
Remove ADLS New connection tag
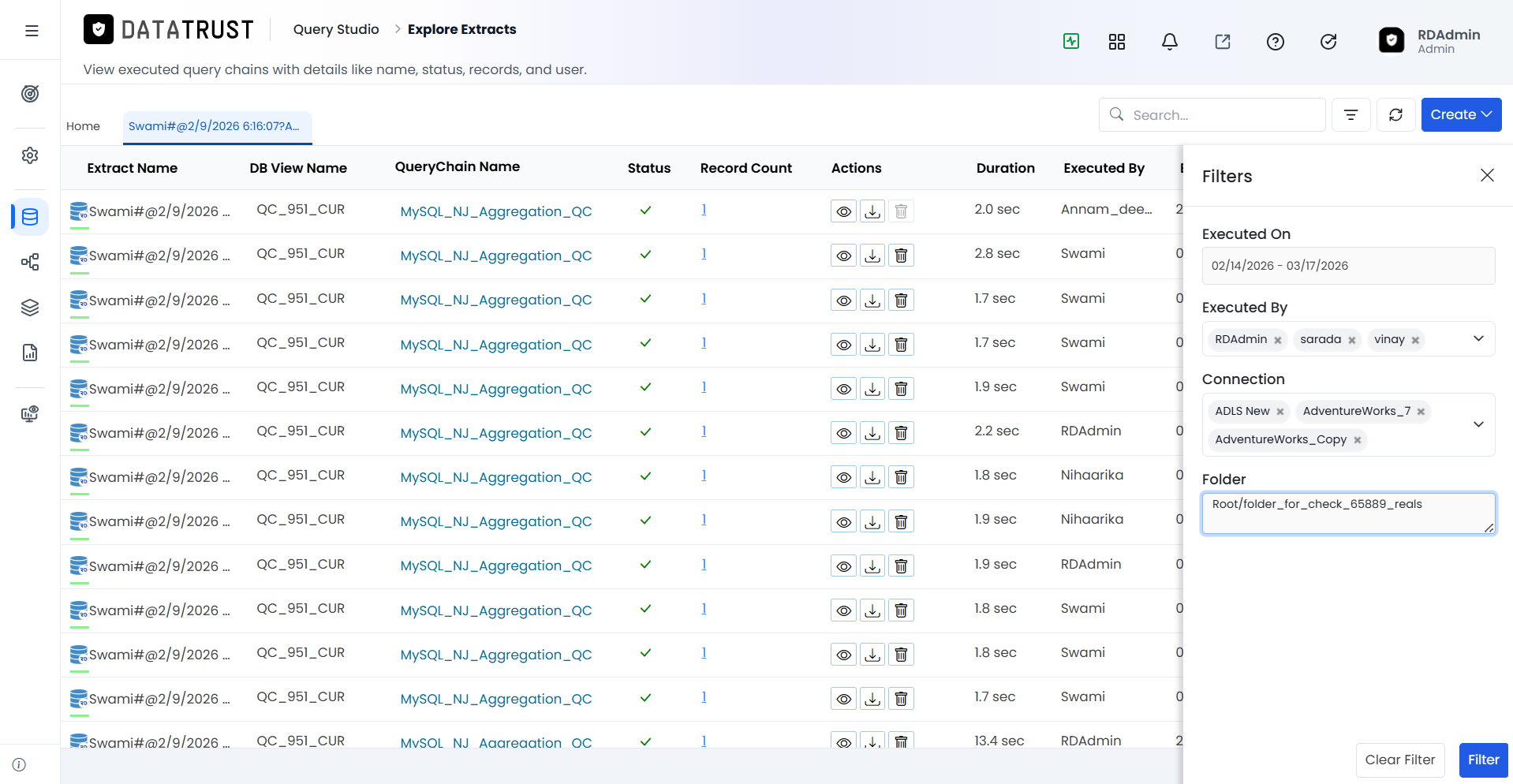[1280, 412]
